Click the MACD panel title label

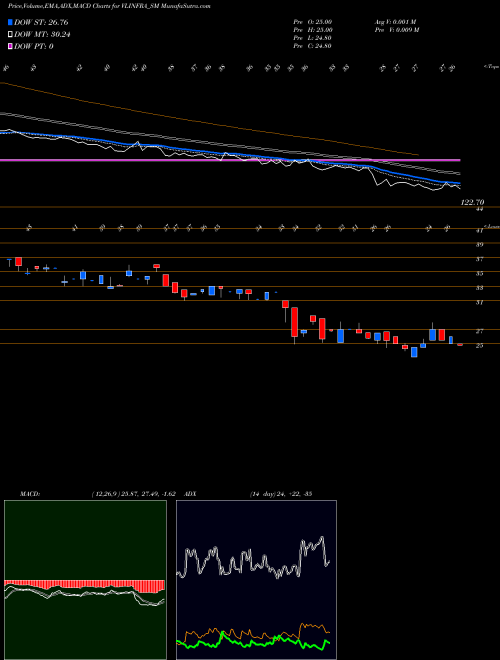[x=29, y=494]
